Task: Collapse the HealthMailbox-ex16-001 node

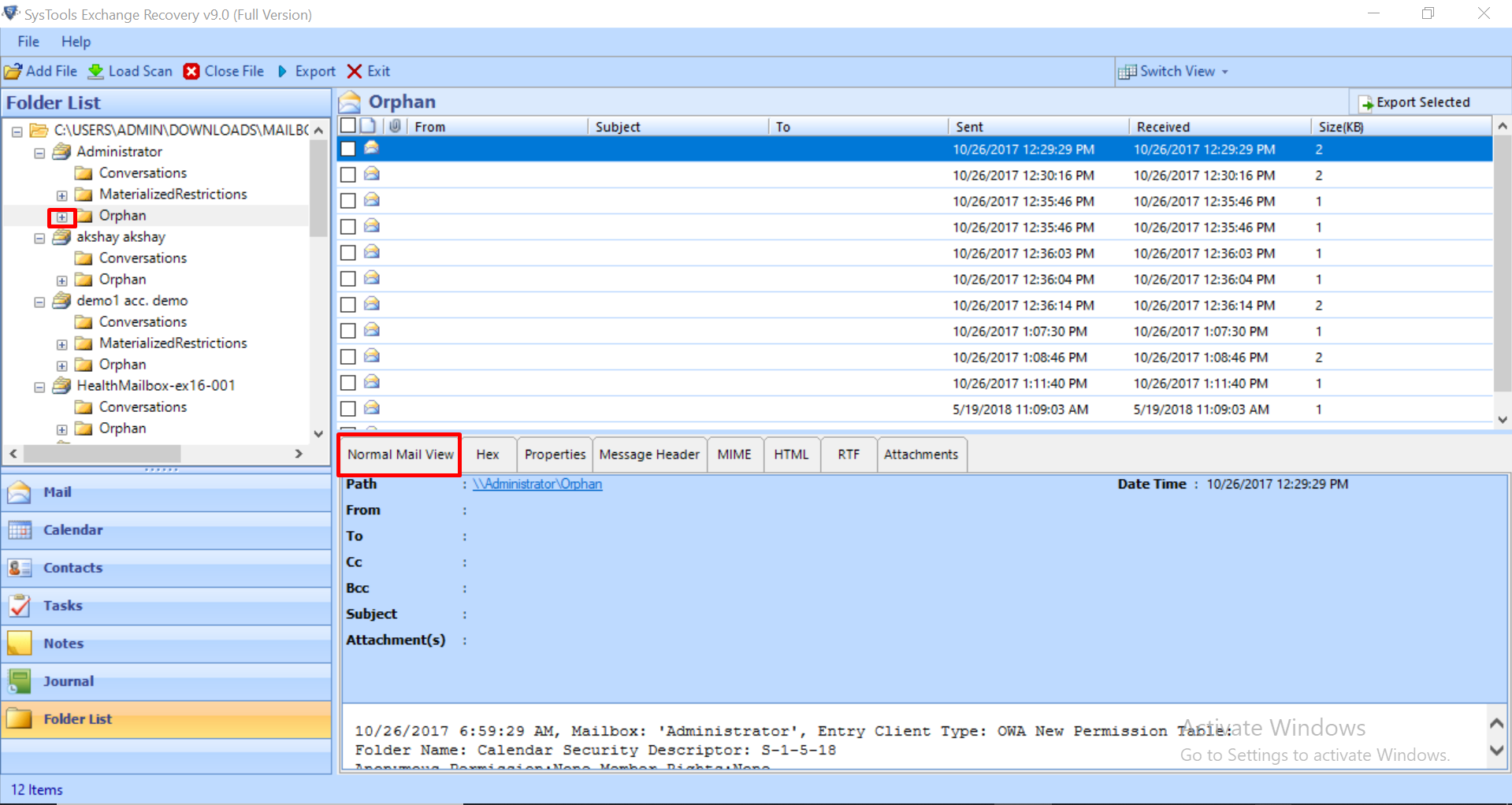Action: [x=39, y=387]
